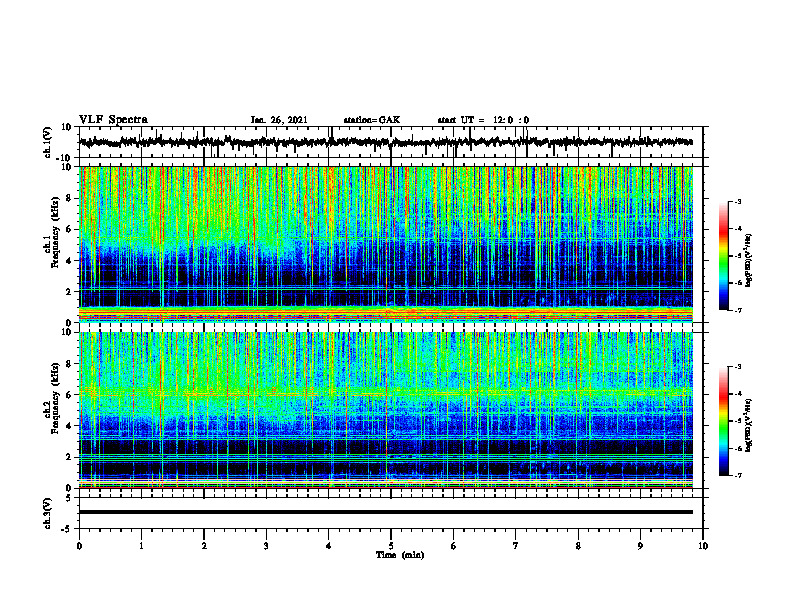Click the ch.1 "Frequency (kHz)" axis label
Image resolution: width=792 pixels, height=612 pixels.
55,232
